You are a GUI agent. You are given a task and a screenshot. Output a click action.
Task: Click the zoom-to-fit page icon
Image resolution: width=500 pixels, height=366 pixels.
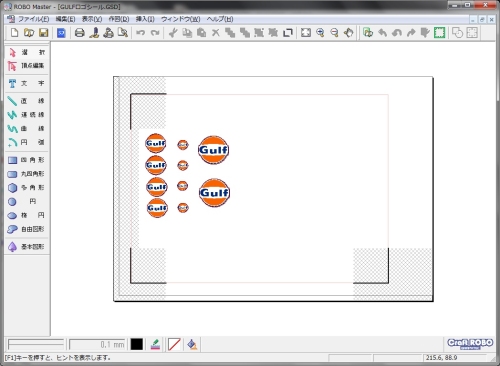[x=306, y=33]
